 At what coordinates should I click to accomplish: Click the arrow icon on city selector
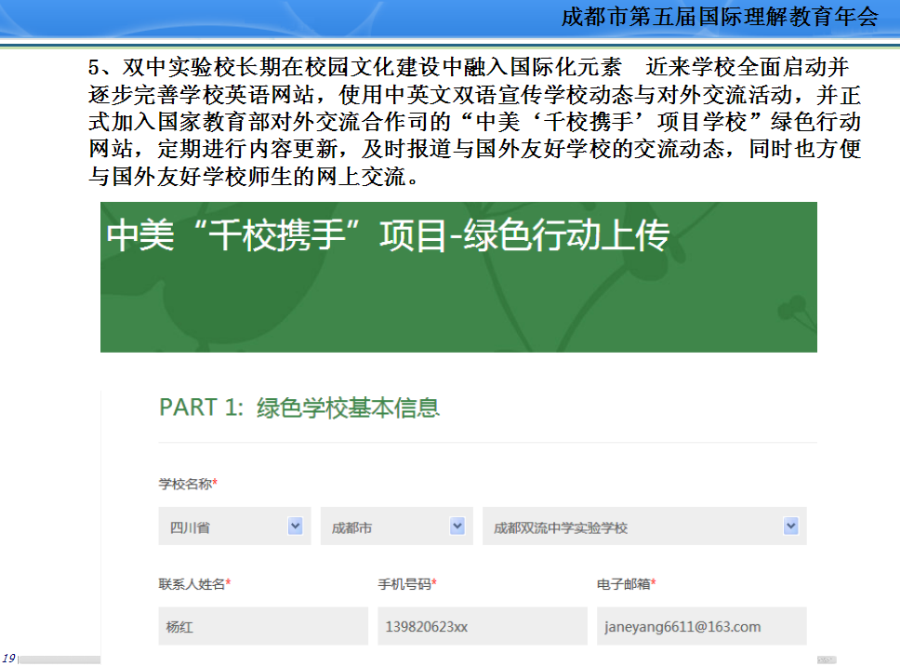457,526
